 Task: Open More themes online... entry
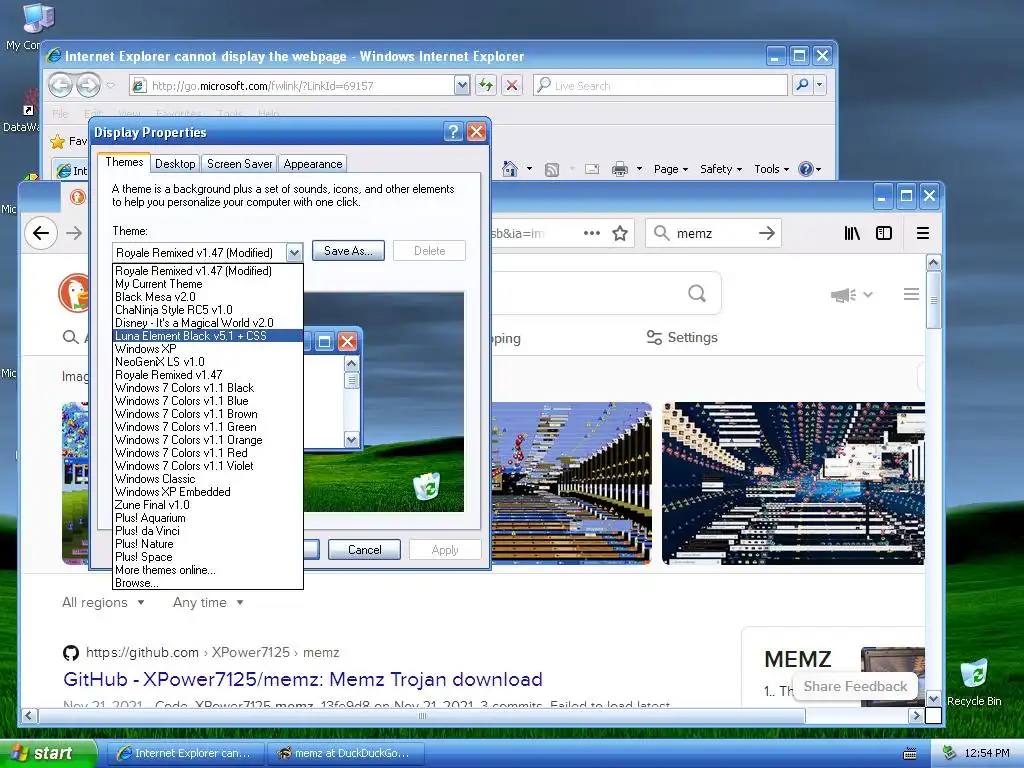(208, 570)
